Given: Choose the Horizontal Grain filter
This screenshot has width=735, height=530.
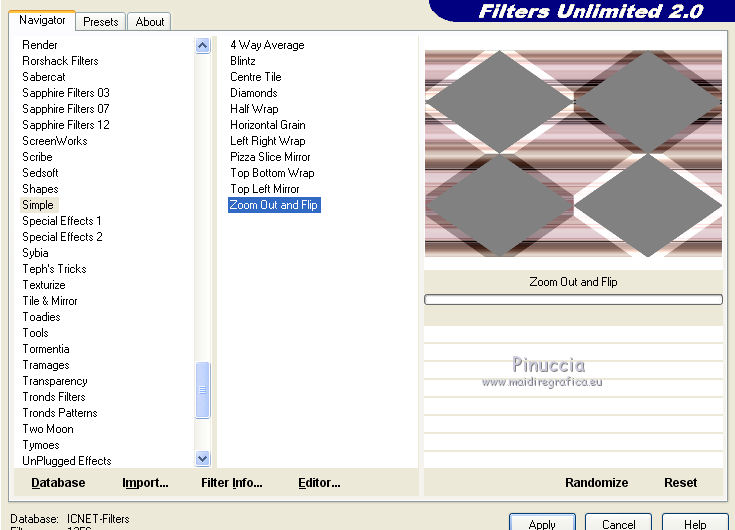Looking at the screenshot, I should 268,125.
